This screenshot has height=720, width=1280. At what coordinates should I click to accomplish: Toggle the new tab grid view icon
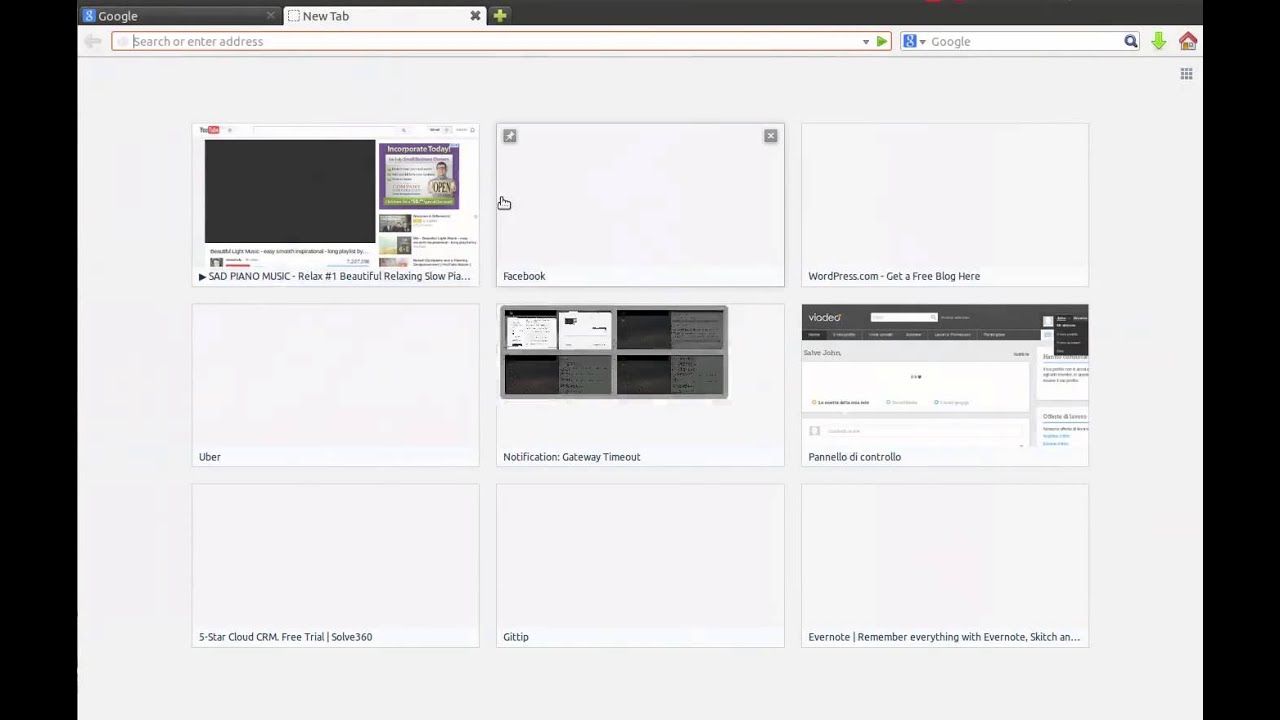pyautogui.click(x=1186, y=74)
